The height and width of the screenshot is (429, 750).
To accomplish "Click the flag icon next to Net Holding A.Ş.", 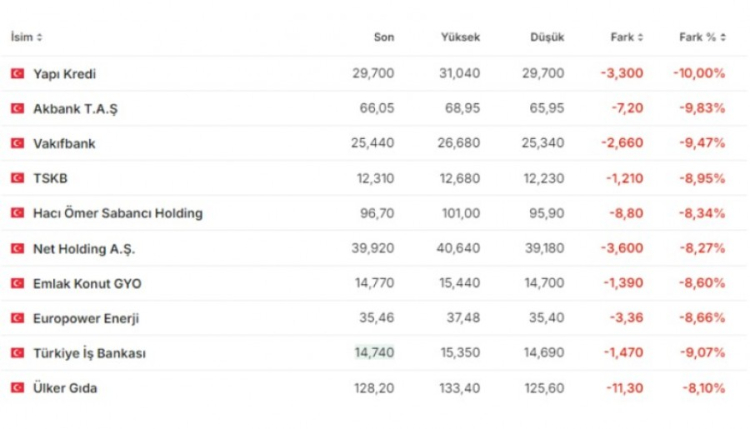I will pyautogui.click(x=17, y=248).
